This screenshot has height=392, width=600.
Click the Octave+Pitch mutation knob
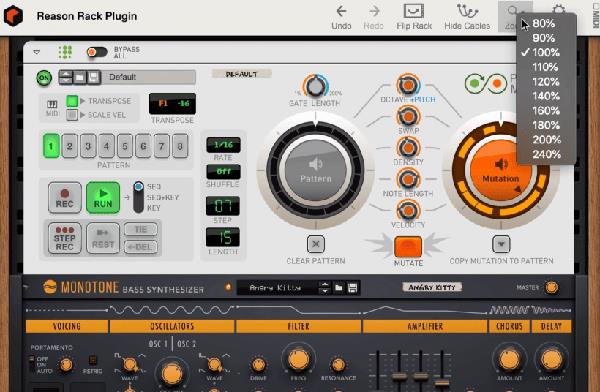[408, 84]
